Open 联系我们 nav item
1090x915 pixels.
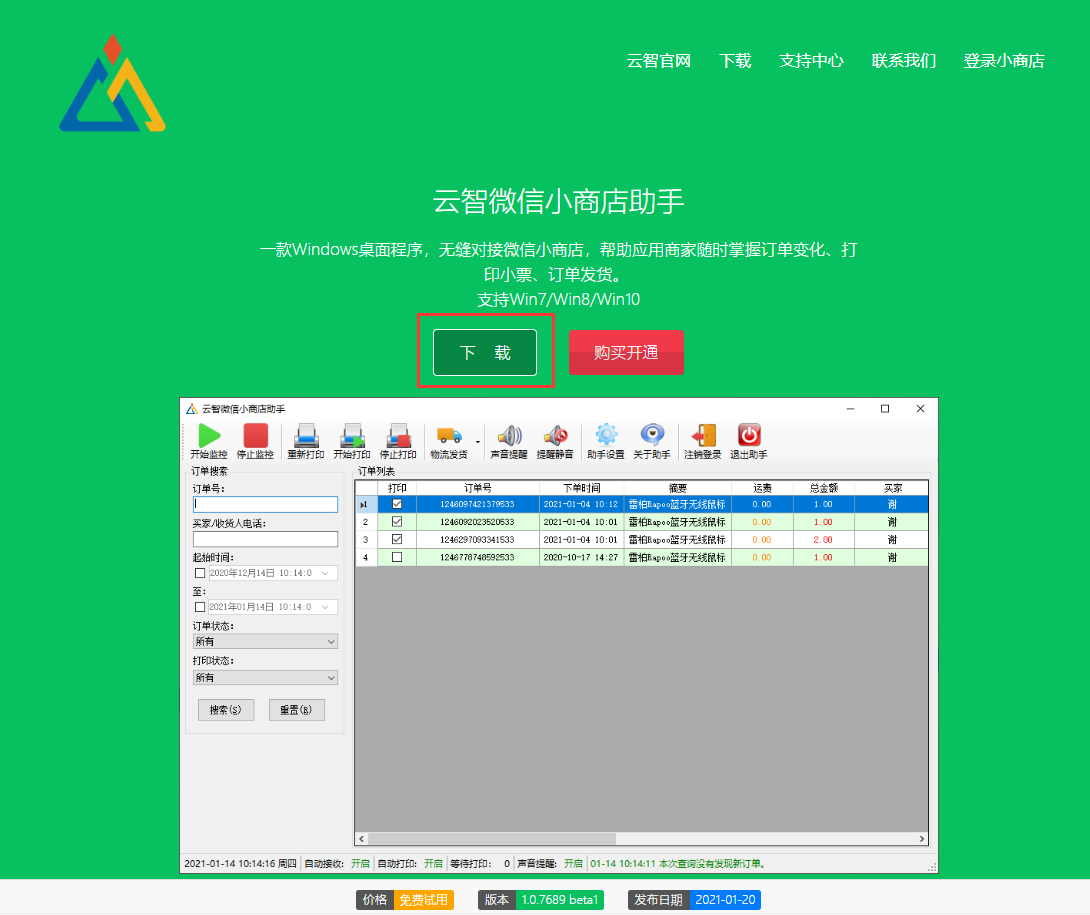click(x=904, y=60)
